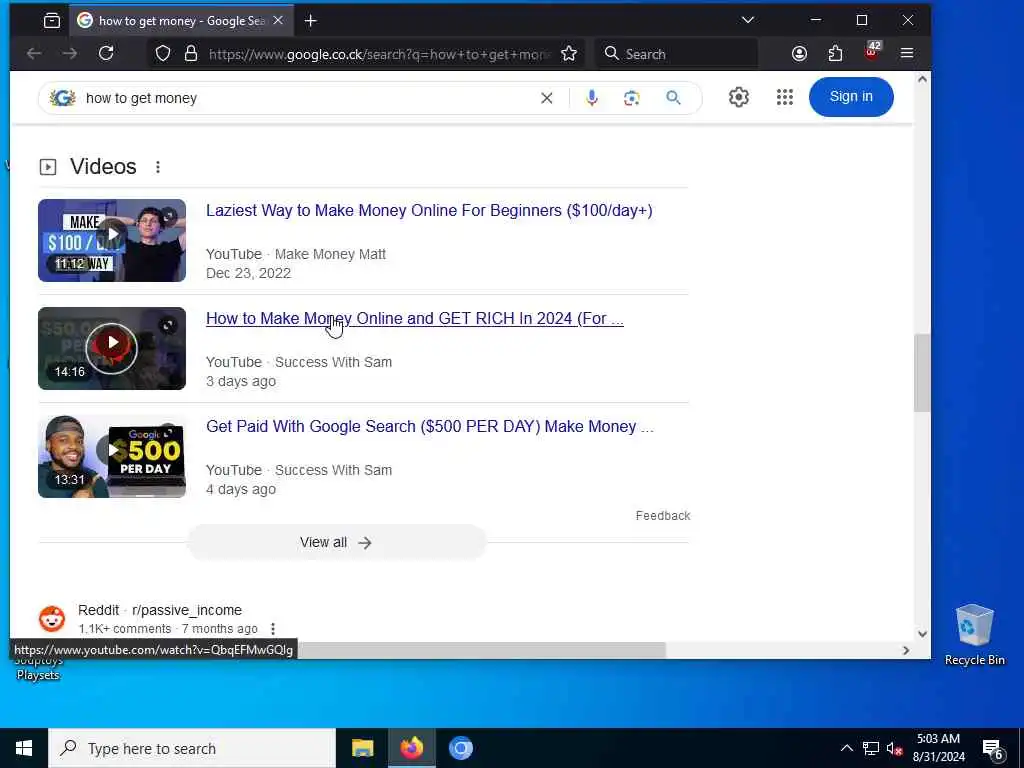This screenshot has height=768, width=1024.
Task: Go forward with the forward arrow
Action: point(70,54)
